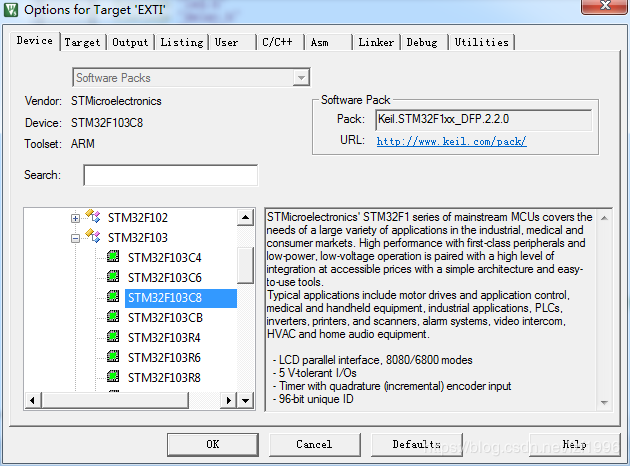Click the chip icon beside STM32F103C8
Image resolution: width=630 pixels, height=466 pixels.
[x=113, y=296]
